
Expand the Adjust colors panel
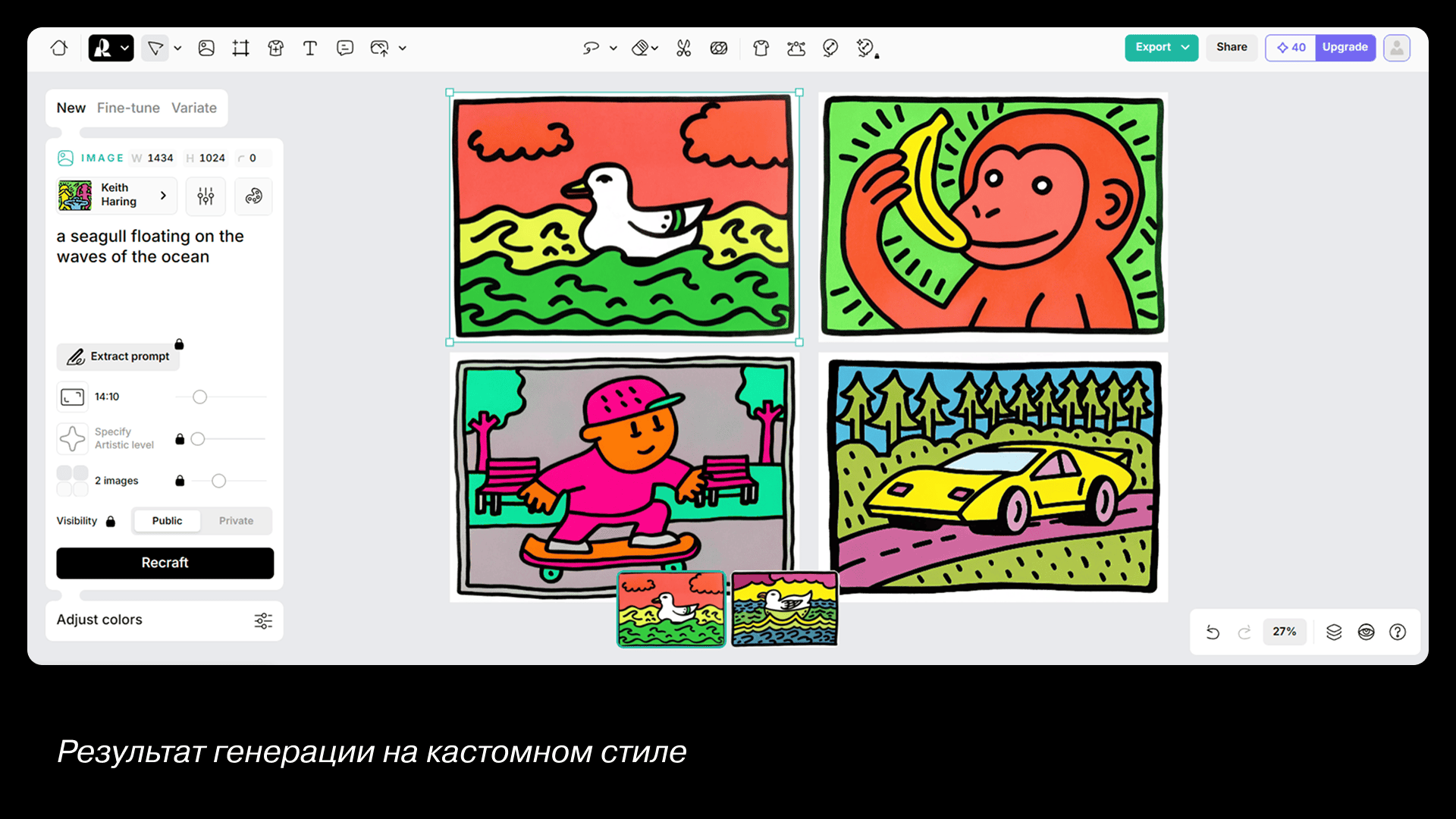tap(164, 620)
